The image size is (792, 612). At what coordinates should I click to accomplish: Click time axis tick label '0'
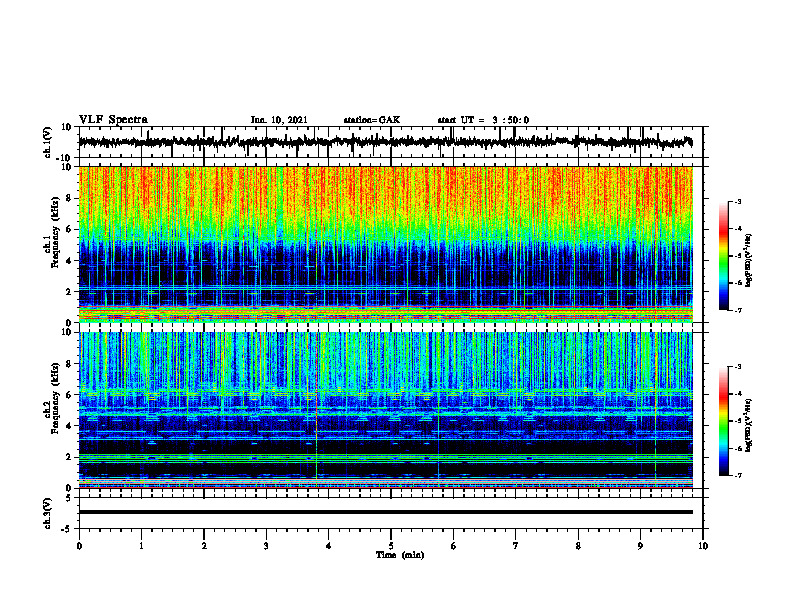(79, 546)
